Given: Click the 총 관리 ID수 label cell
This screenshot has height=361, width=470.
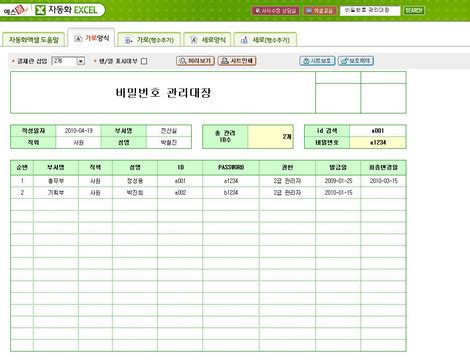Looking at the screenshot, I should pyautogui.click(x=225, y=136).
